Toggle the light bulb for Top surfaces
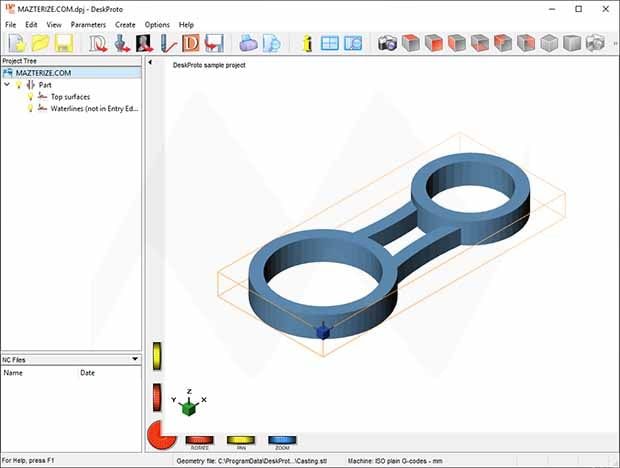Image resolution: width=620 pixels, height=468 pixels. [30, 96]
